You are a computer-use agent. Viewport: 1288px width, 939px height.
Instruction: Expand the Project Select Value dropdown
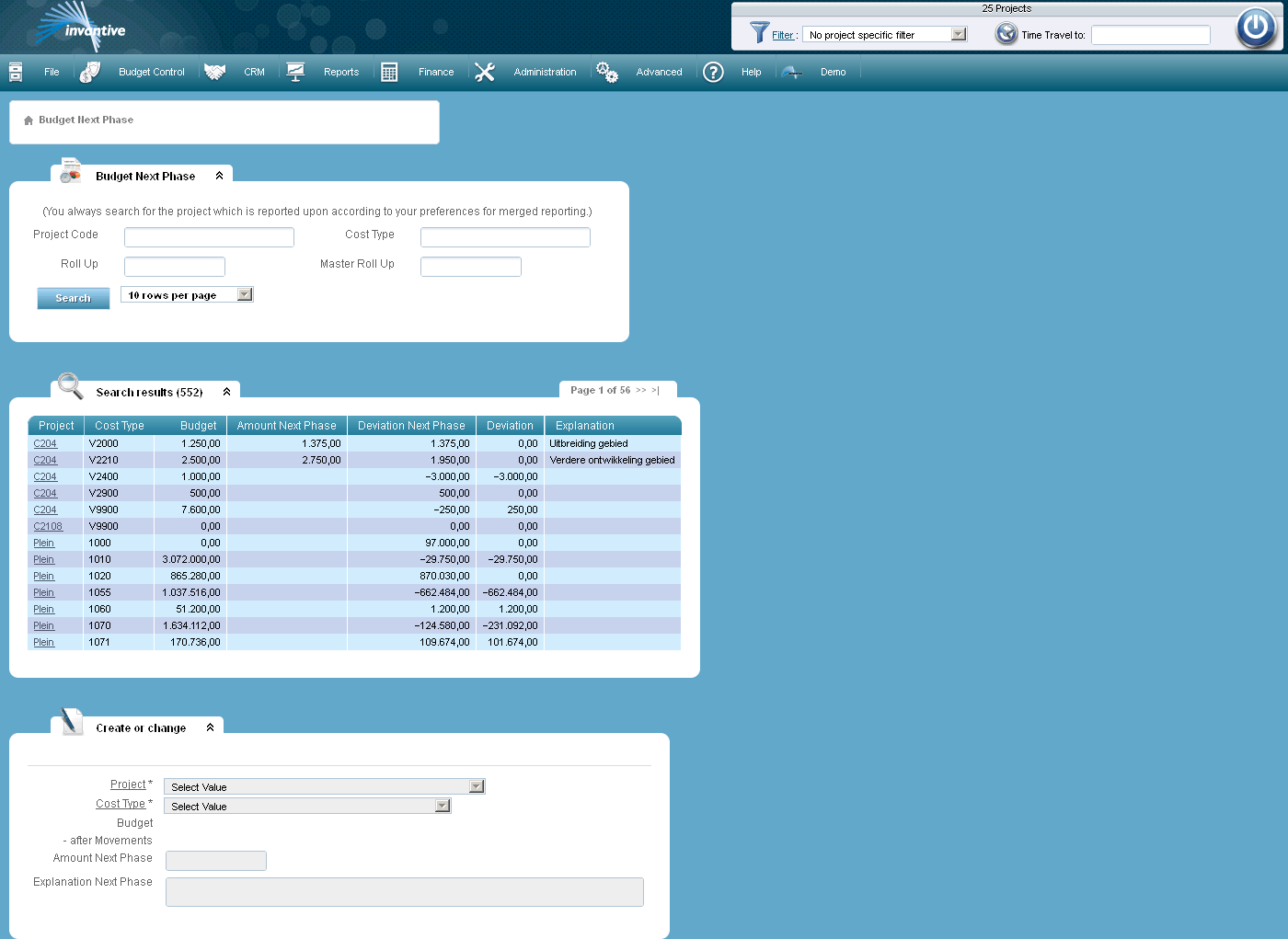coord(476,786)
